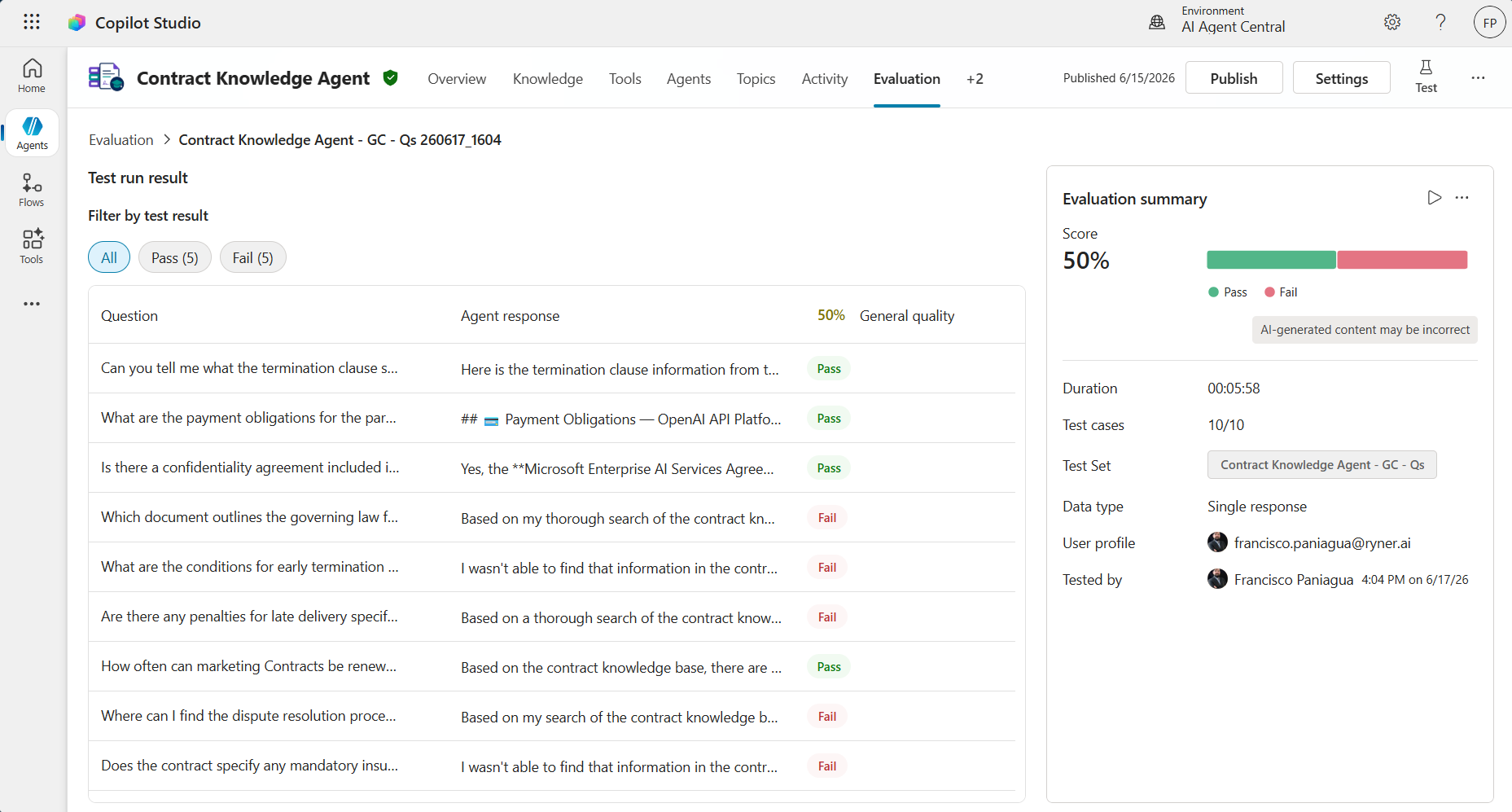Filter results by All
Screen dimensions: 1512x812
(x=109, y=257)
